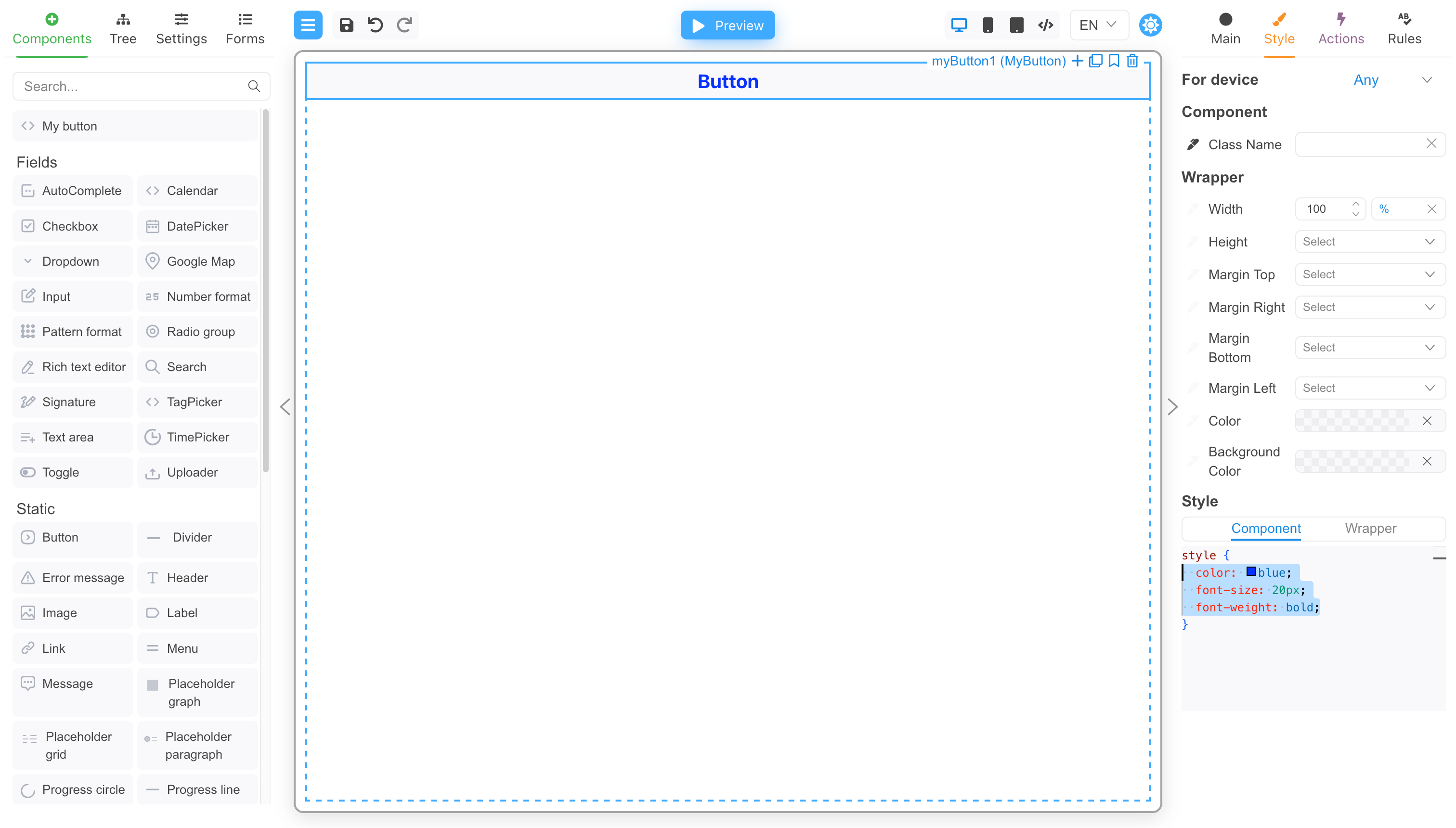Add a component to myButton1
The height and width of the screenshot is (828, 1456).
1077,61
